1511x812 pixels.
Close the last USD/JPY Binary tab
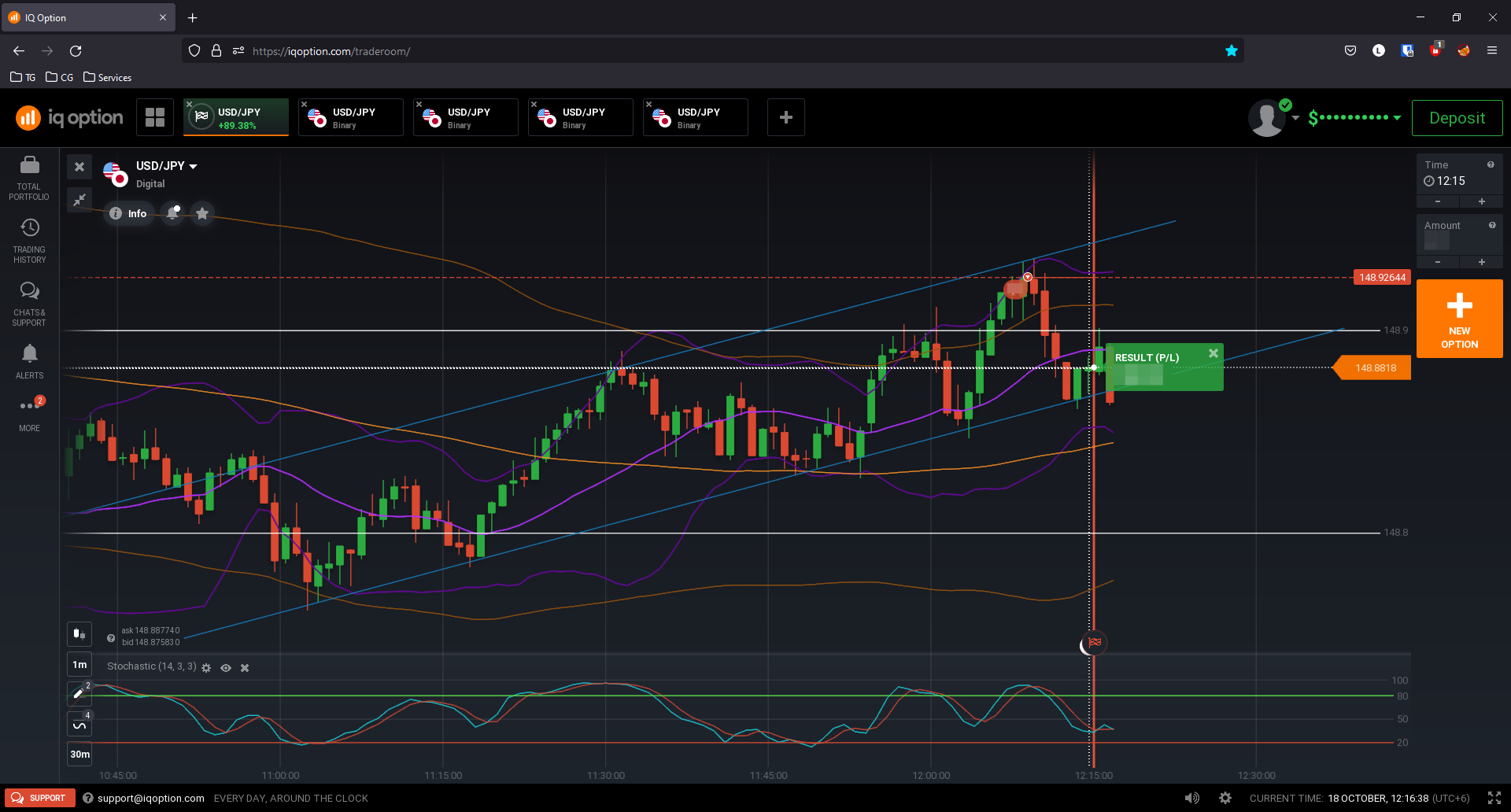point(649,104)
